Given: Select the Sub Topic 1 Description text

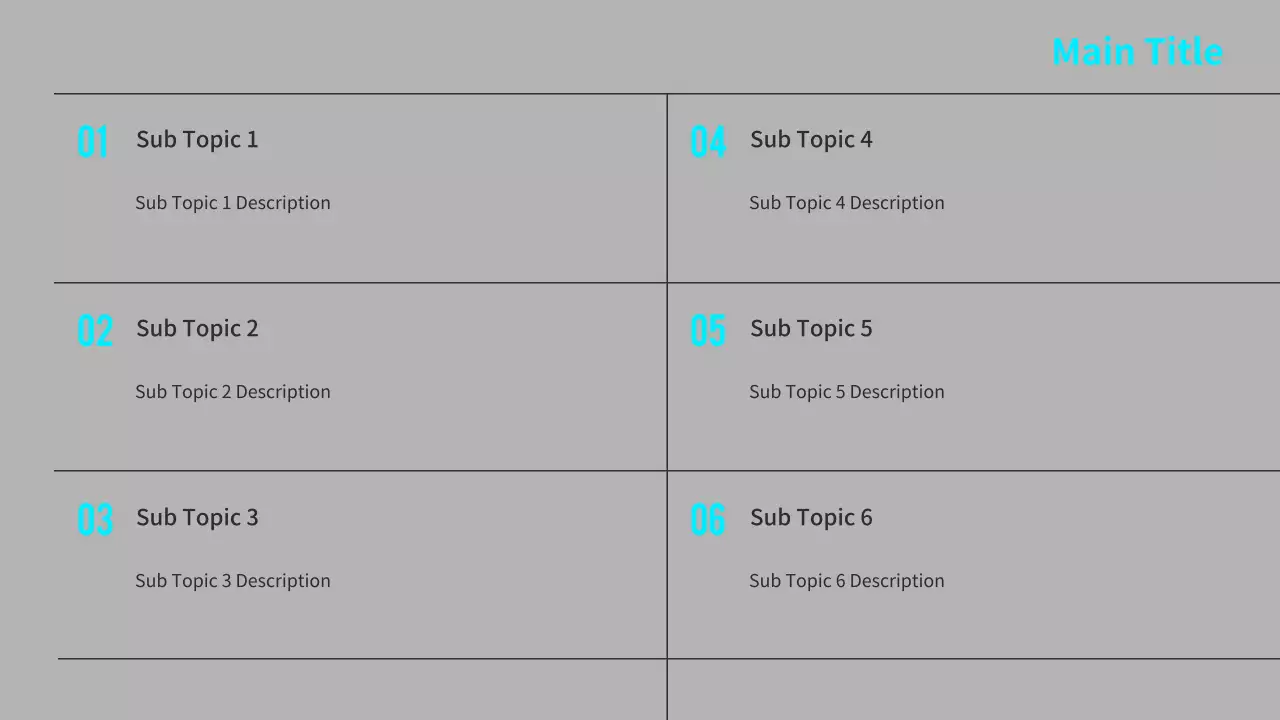Looking at the screenshot, I should point(233,203).
